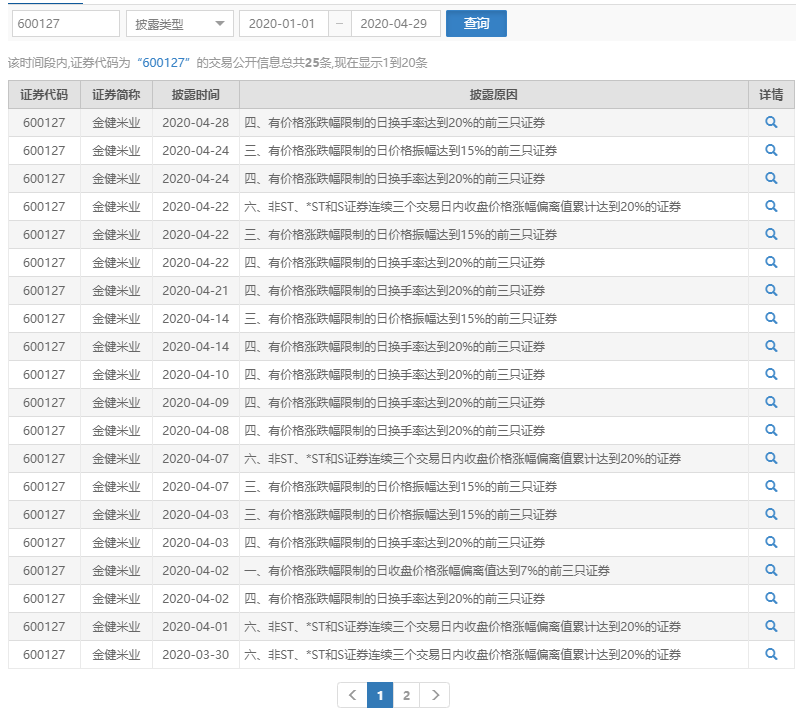The width and height of the screenshot is (801, 711).
Task: Click the 证券代码 column header
Action: [x=44, y=95]
